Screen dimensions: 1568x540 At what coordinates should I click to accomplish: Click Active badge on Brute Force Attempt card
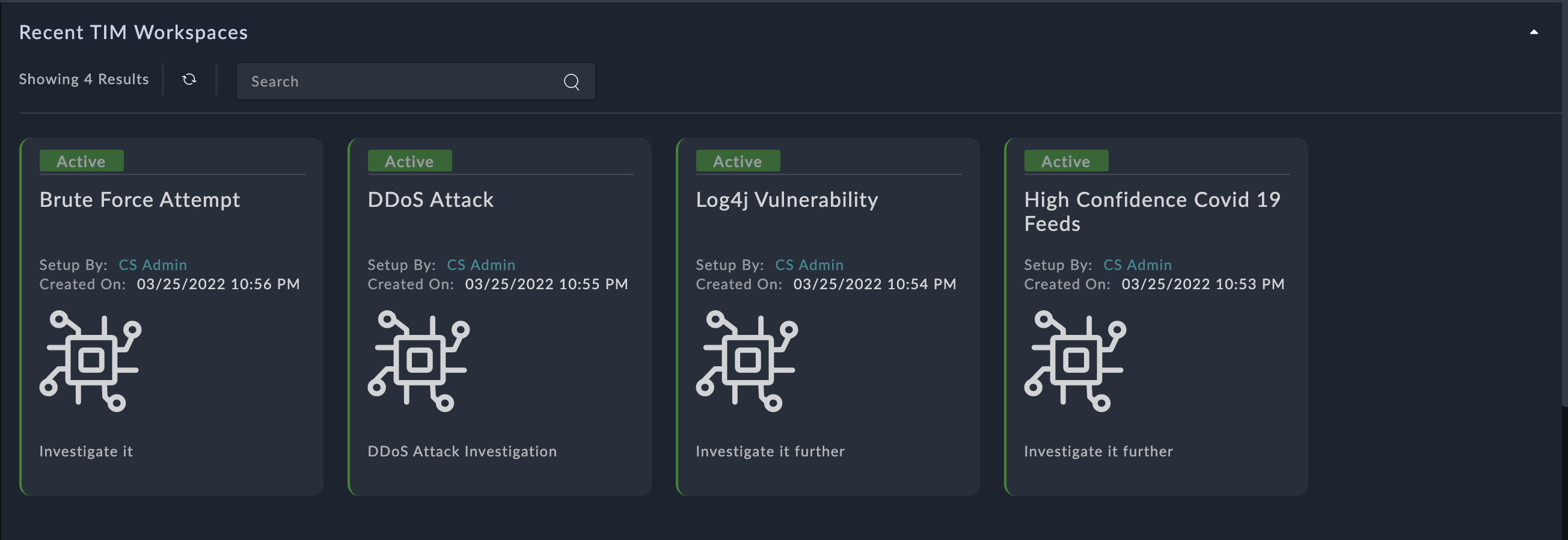[x=82, y=161]
